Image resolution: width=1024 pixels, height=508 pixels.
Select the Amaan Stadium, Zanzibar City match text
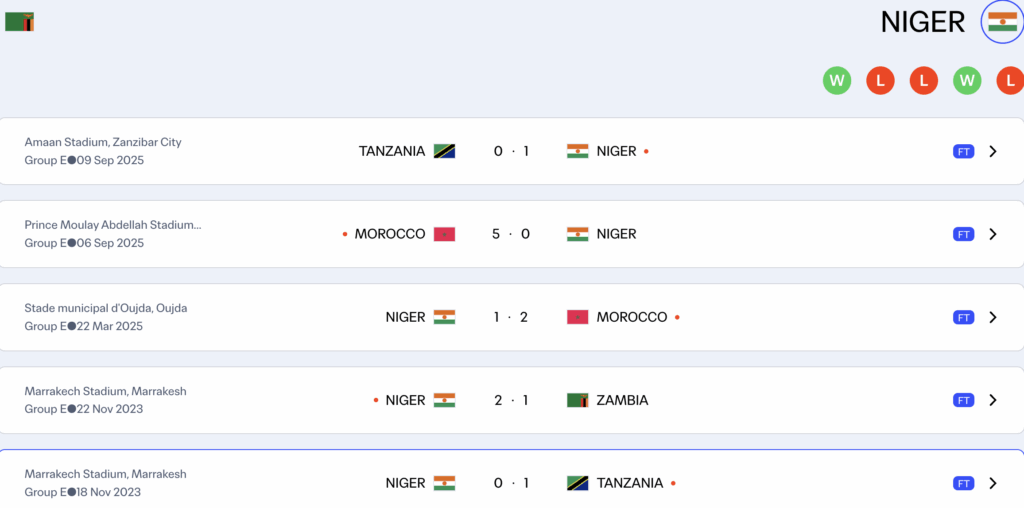103,142
